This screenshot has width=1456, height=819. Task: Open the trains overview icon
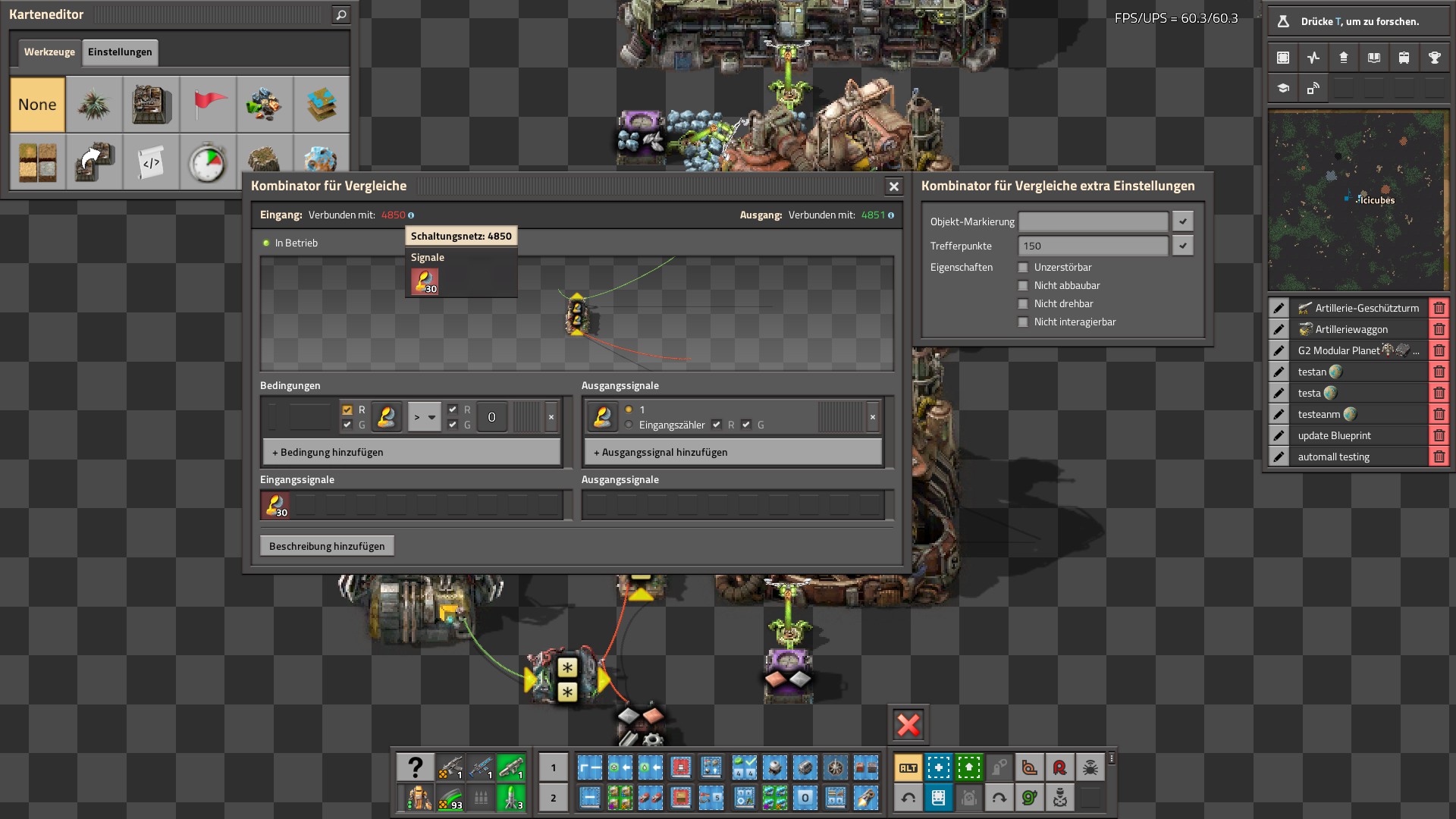(1404, 58)
